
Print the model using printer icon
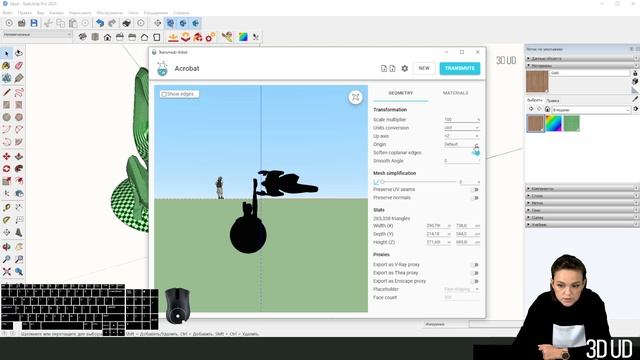coord(127,23)
